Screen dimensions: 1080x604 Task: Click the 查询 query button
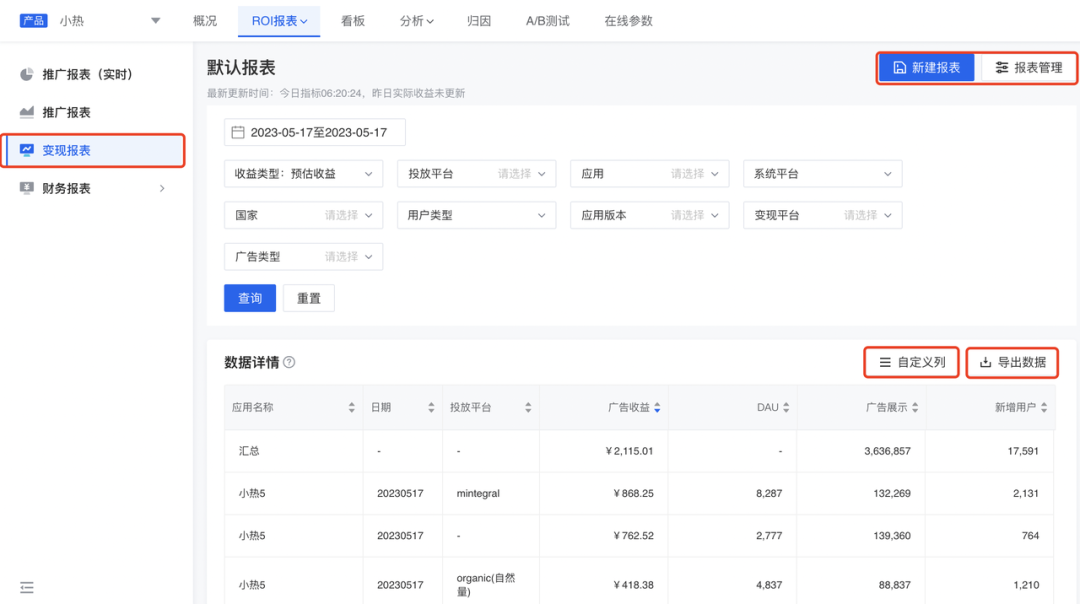(x=249, y=297)
